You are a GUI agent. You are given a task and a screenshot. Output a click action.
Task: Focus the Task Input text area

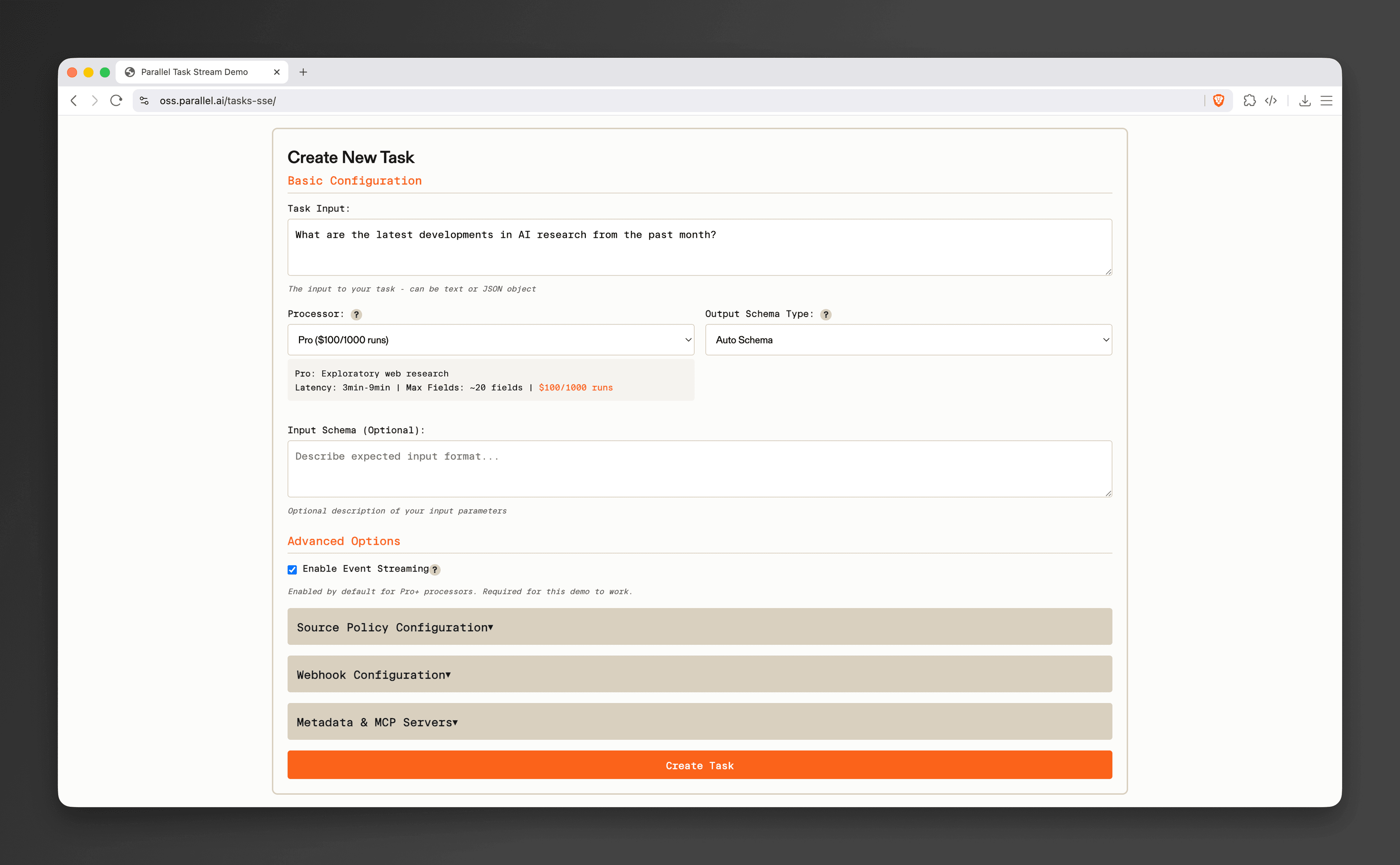[x=699, y=247]
